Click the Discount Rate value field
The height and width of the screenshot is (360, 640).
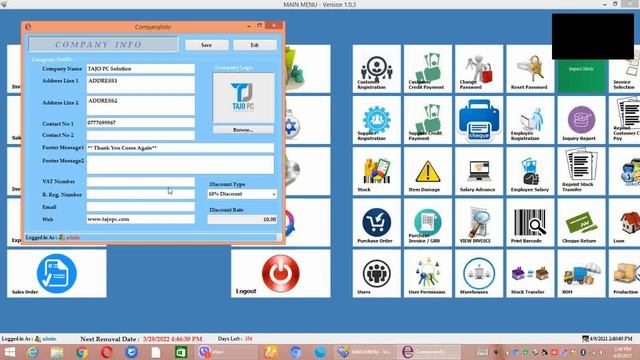[x=242, y=220]
